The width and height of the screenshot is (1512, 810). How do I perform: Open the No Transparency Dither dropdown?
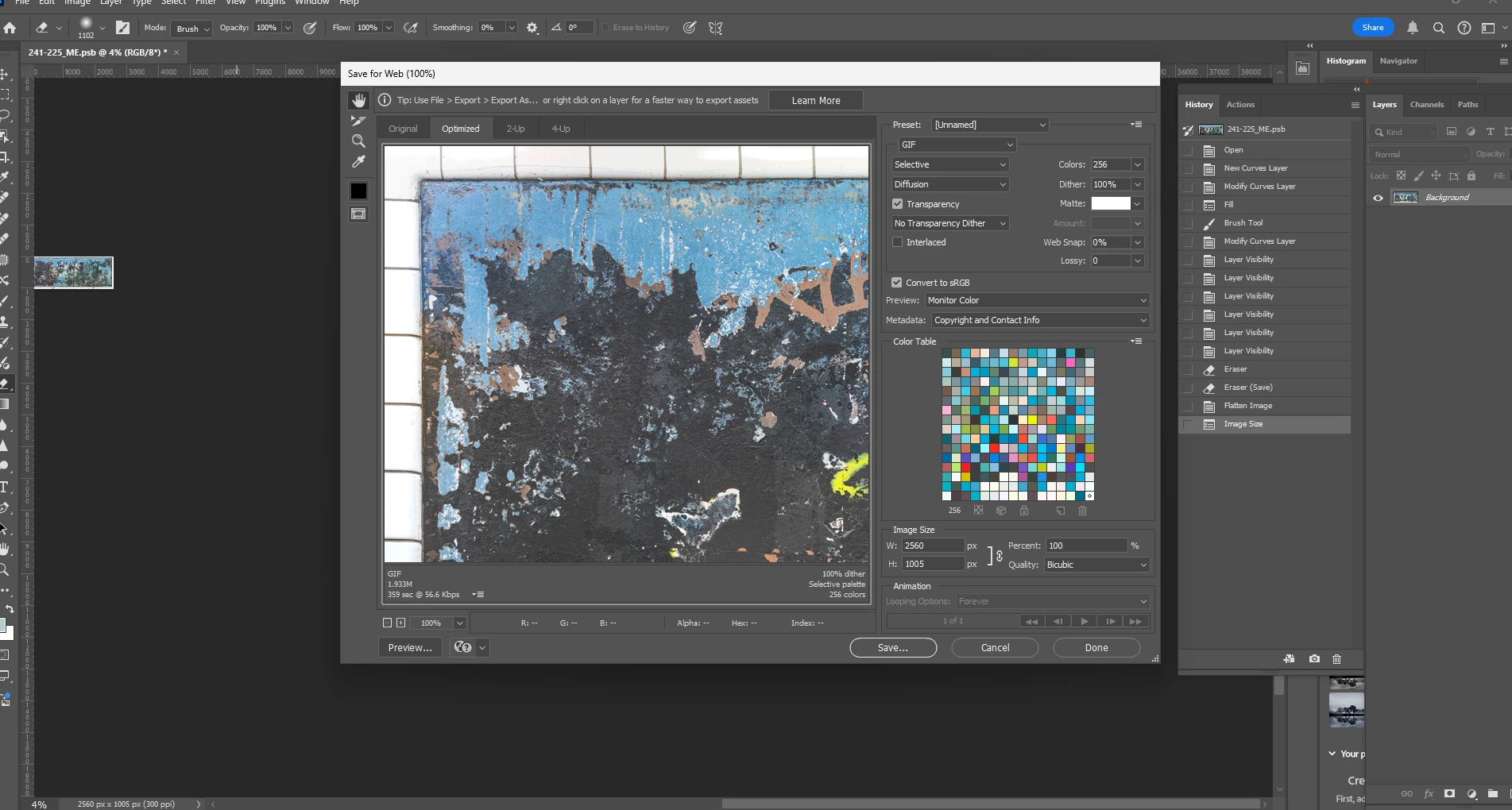click(x=950, y=223)
